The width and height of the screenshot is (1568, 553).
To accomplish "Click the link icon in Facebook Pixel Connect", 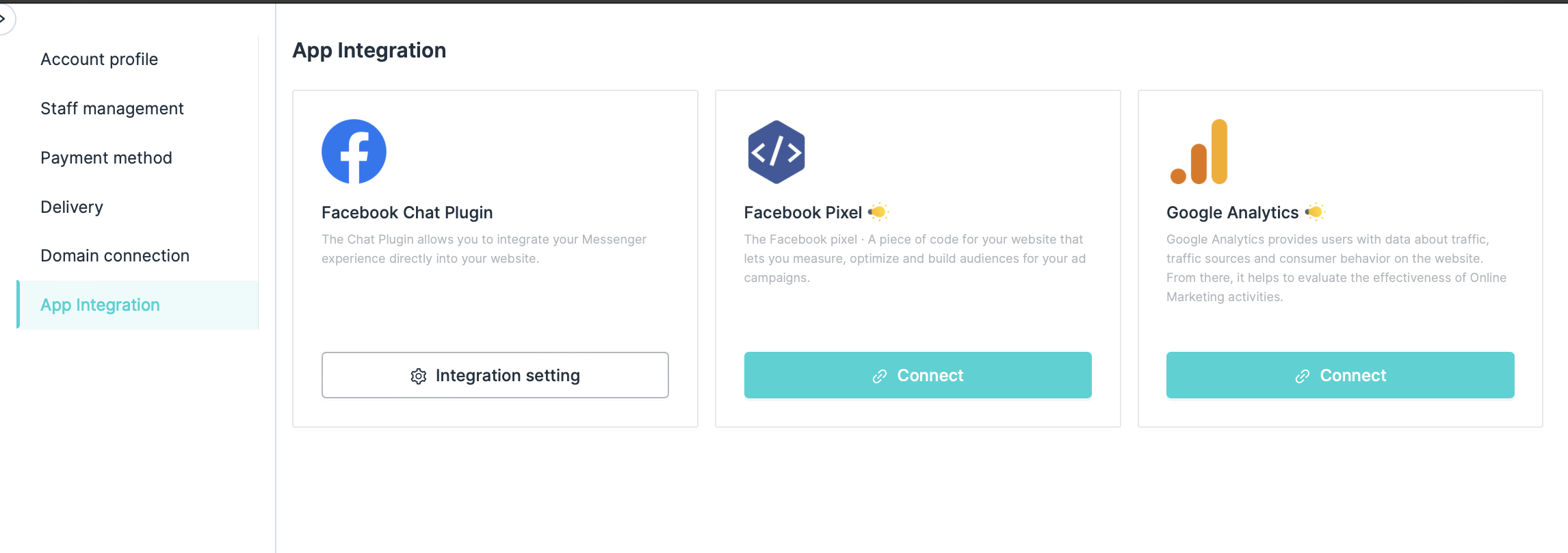I will 880,376.
